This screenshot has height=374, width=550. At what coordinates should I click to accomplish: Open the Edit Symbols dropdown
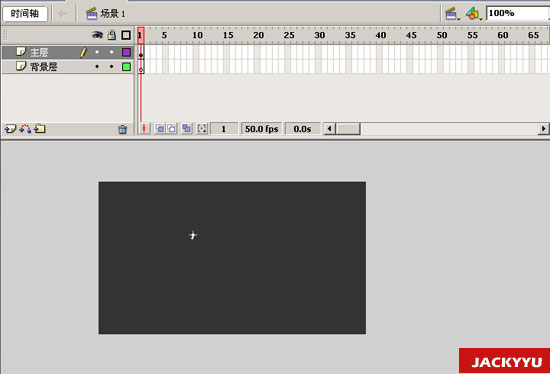(474, 14)
